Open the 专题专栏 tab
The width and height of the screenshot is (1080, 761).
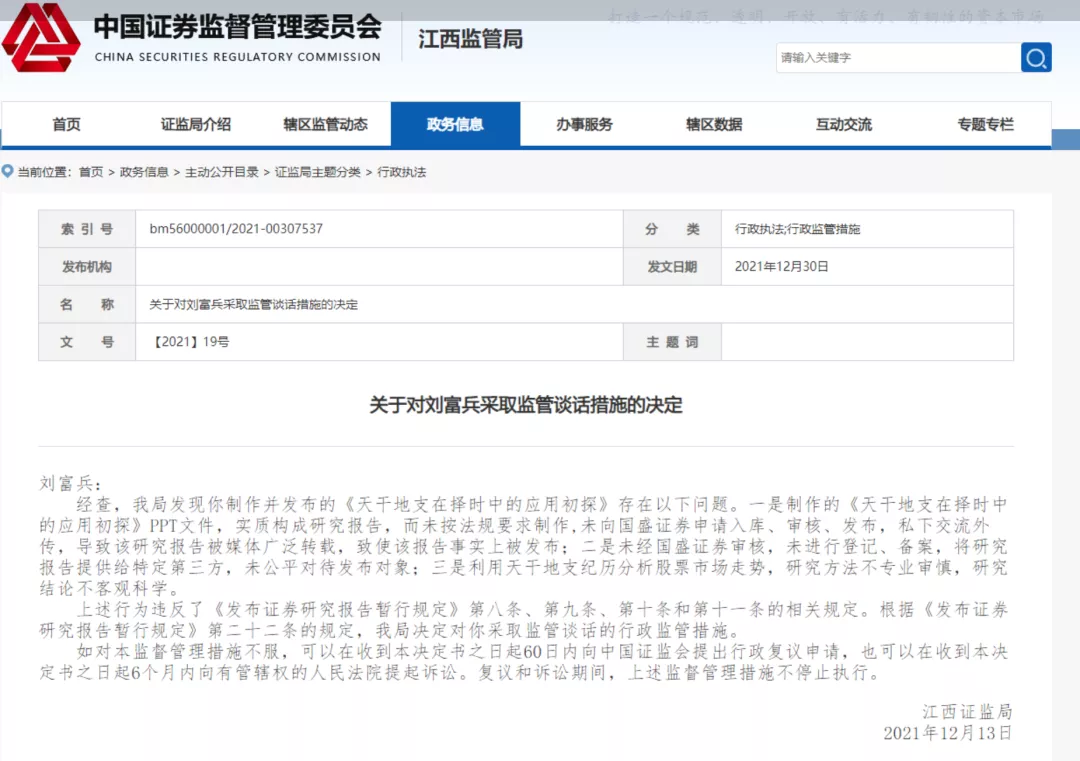pyautogui.click(x=985, y=125)
